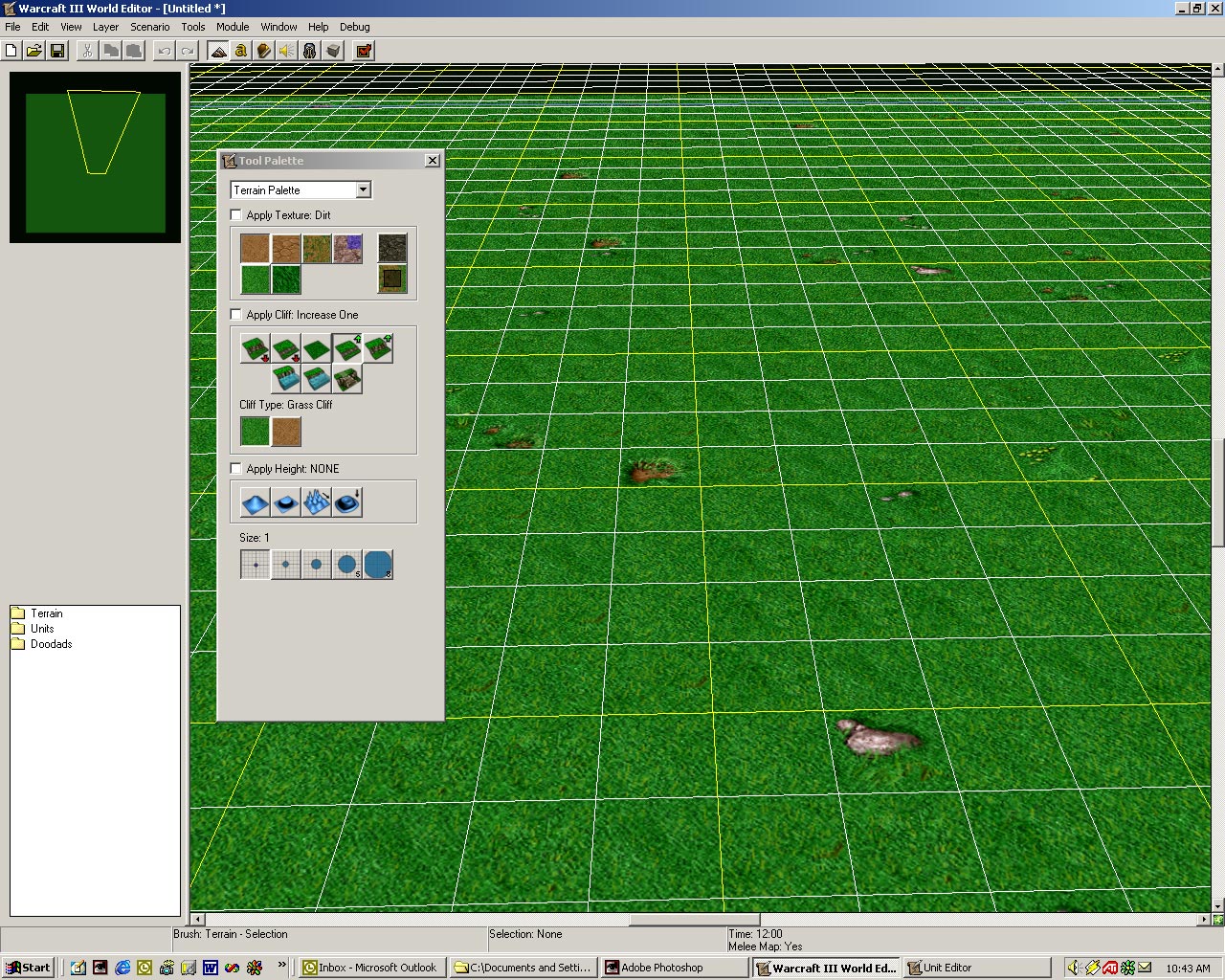1225x980 pixels.
Task: Select the Increase Two cliff tool
Action: [x=378, y=348]
